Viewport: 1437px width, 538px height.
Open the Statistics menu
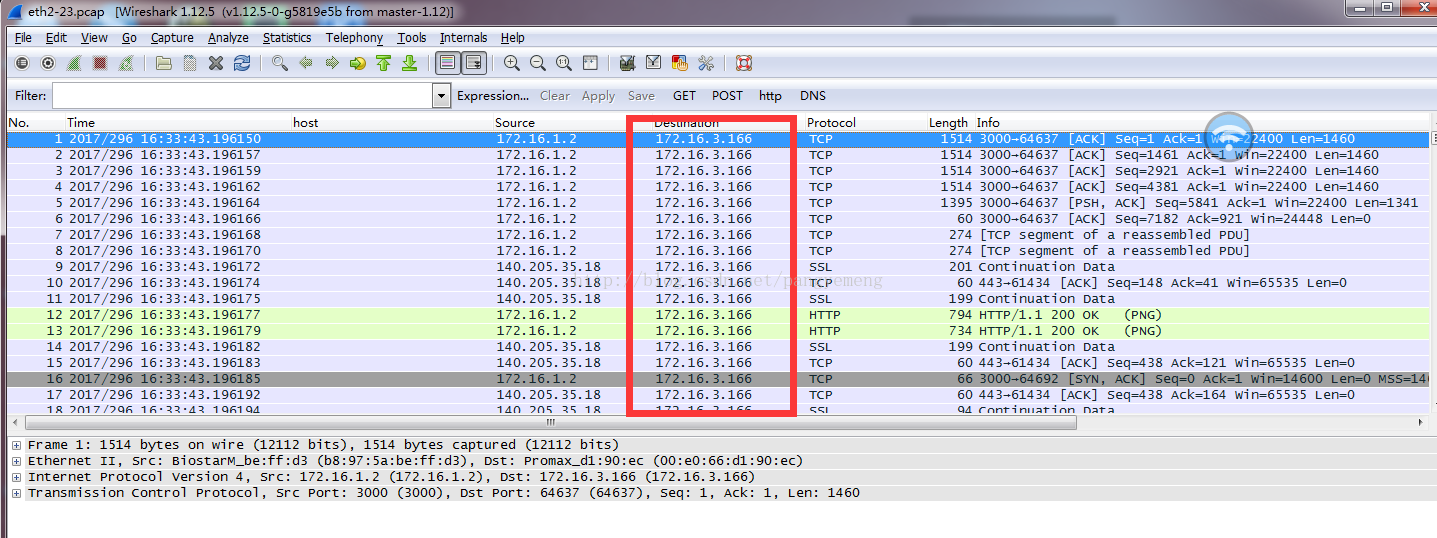287,38
